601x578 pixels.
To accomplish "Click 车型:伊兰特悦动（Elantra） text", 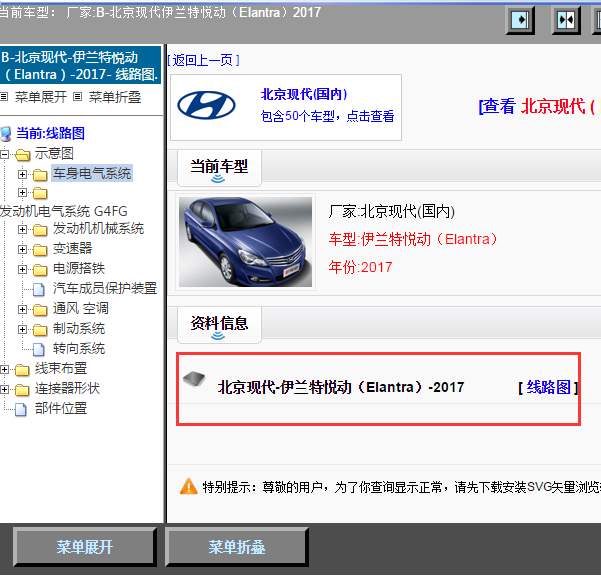I will pyautogui.click(x=413, y=239).
